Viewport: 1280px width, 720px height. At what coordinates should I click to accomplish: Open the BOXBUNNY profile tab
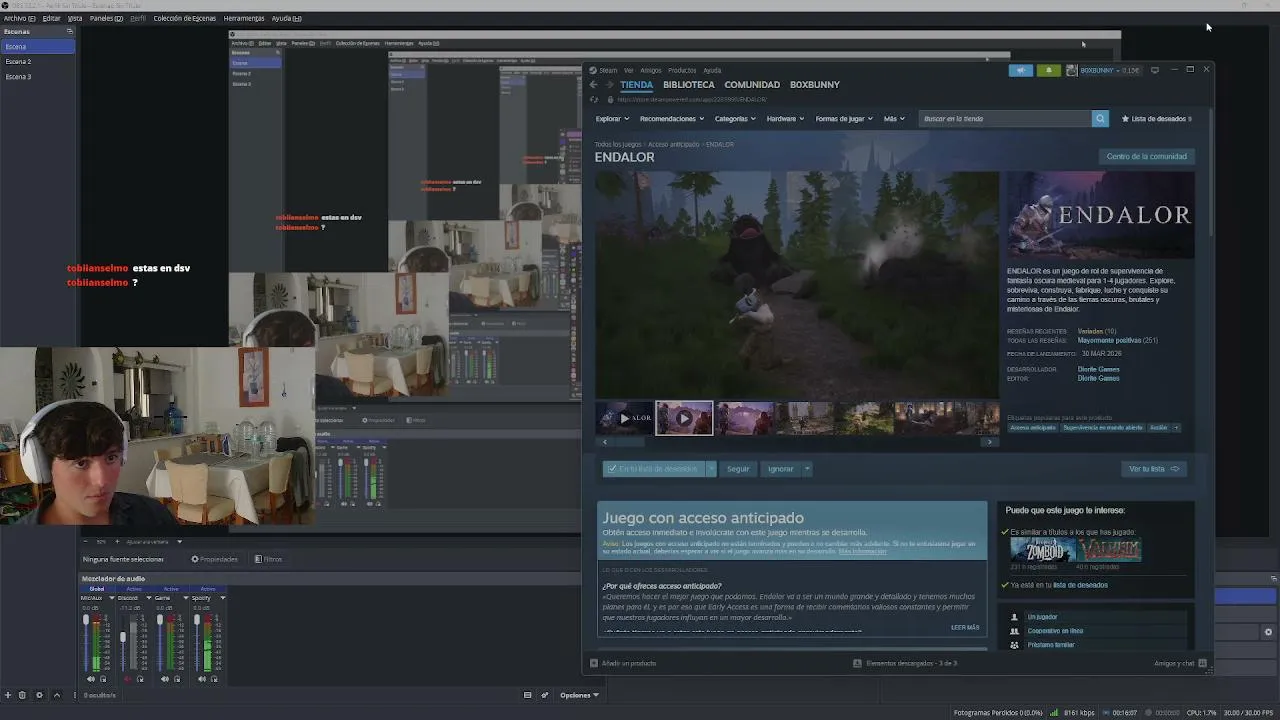[815, 85]
